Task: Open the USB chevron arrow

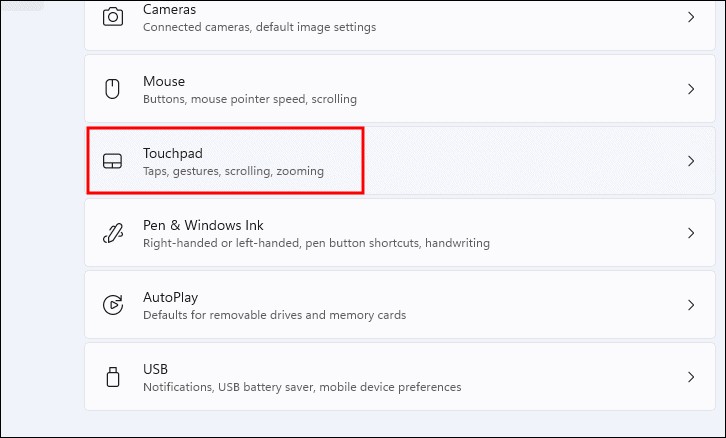Action: [690, 377]
